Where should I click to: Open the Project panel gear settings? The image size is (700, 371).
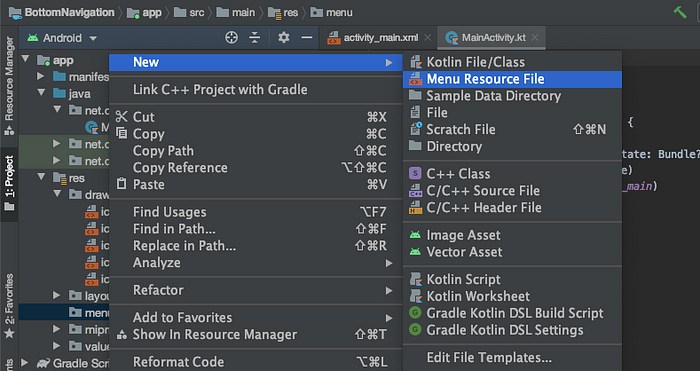pyautogui.click(x=283, y=38)
